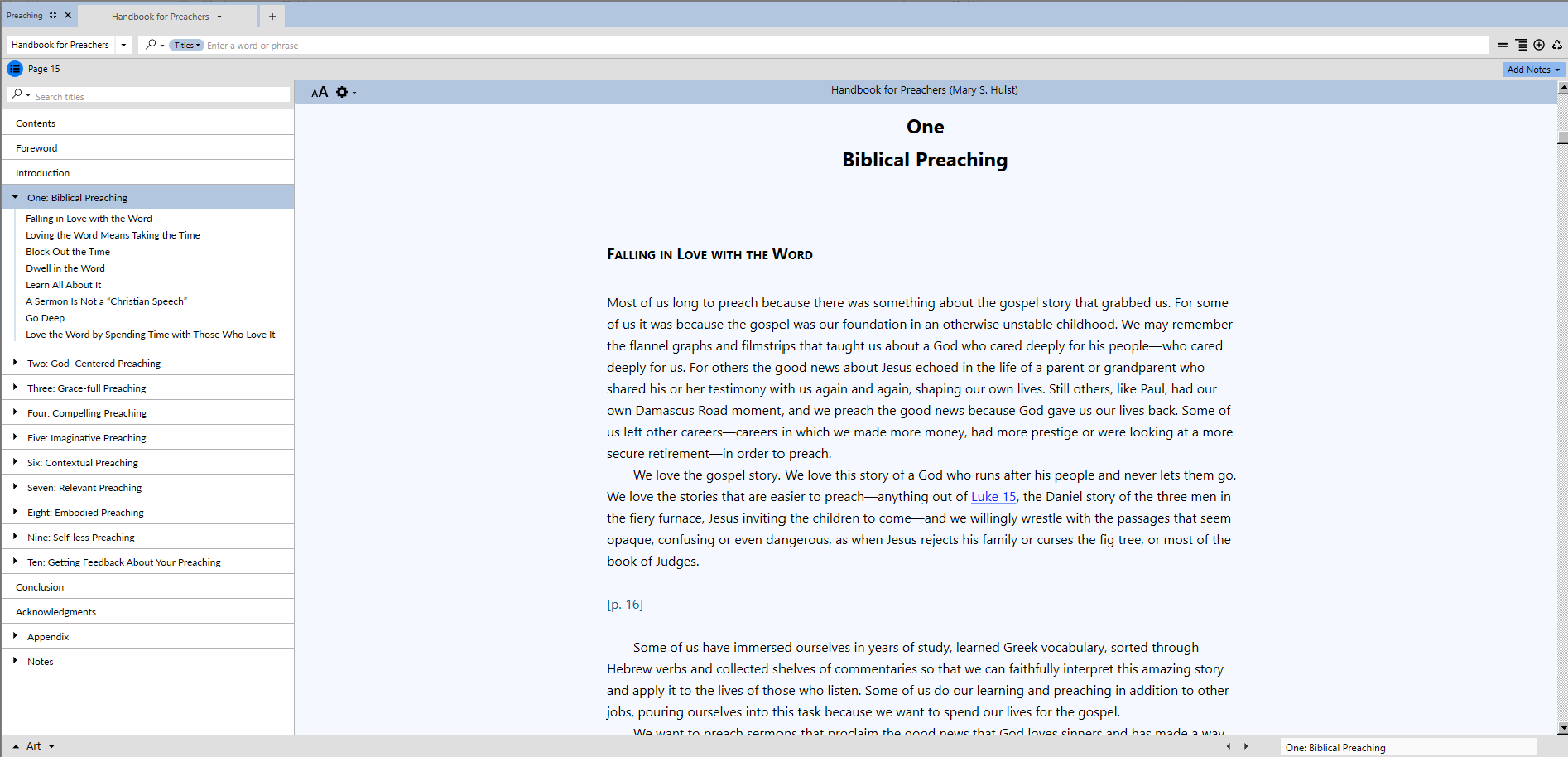Viewport: 1568px width, 757px height.
Task: Go to Go Deep section
Action: point(45,318)
